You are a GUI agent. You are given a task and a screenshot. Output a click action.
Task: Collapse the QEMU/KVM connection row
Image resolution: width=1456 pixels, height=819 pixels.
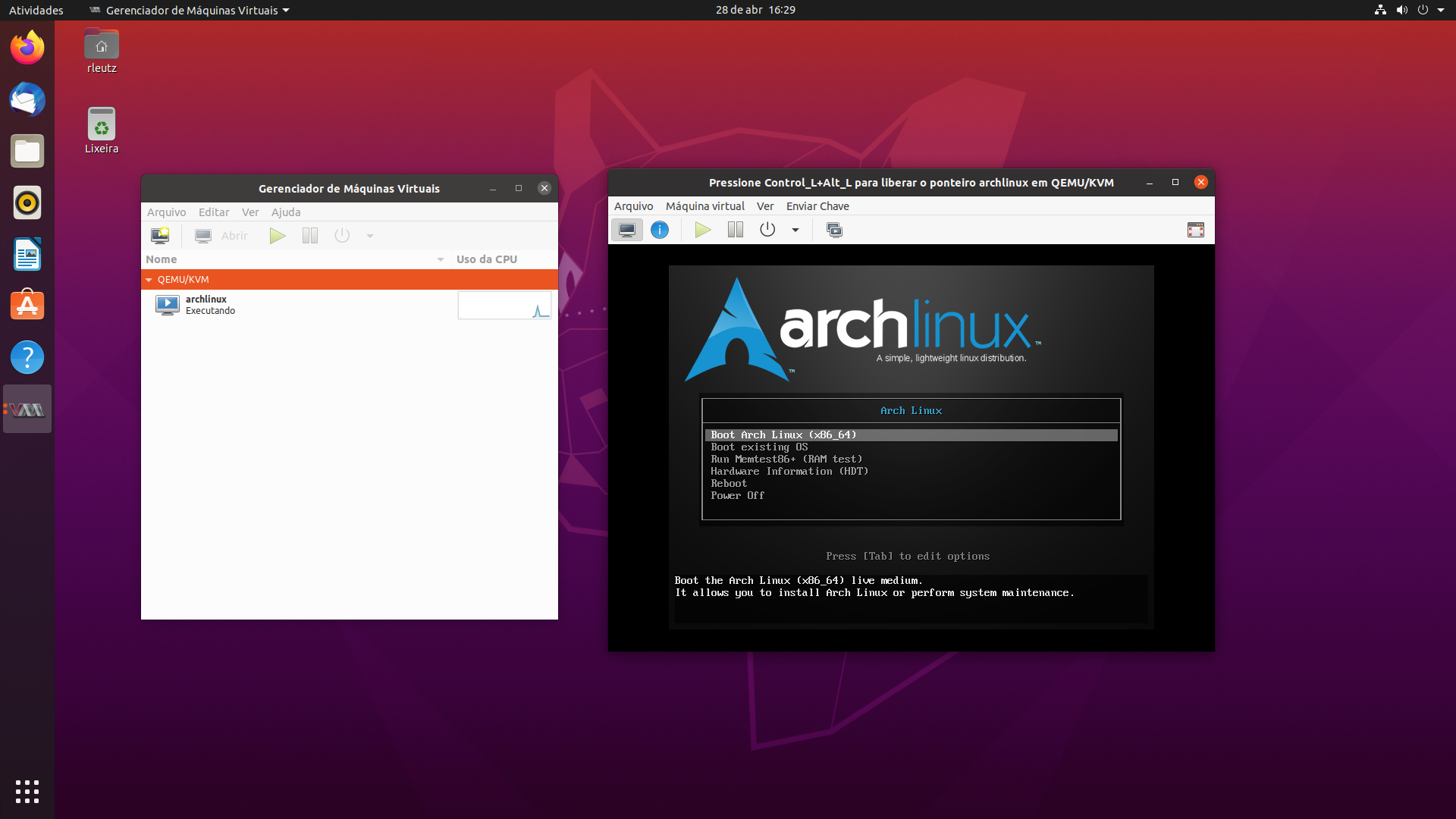(149, 280)
